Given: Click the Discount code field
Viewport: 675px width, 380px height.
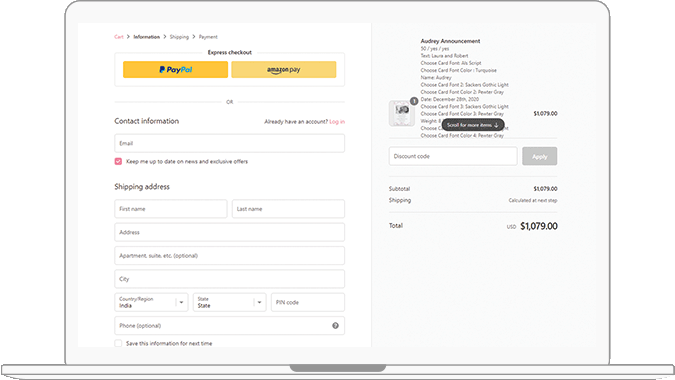Looking at the screenshot, I should coord(453,156).
